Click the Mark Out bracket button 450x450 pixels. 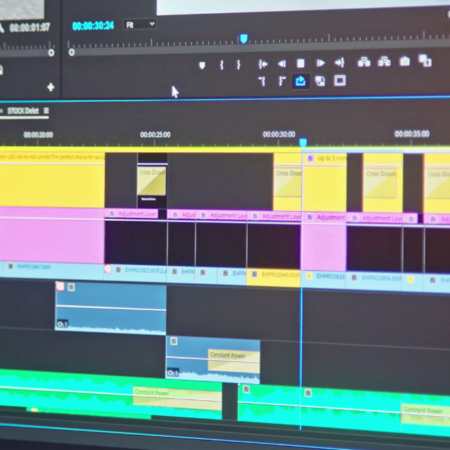239,65
